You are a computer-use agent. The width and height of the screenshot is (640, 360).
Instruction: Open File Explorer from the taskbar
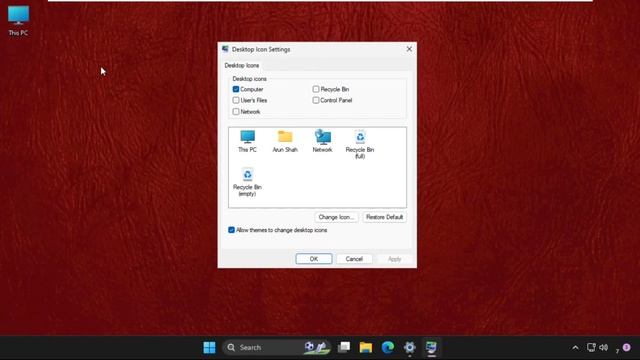[366, 347]
